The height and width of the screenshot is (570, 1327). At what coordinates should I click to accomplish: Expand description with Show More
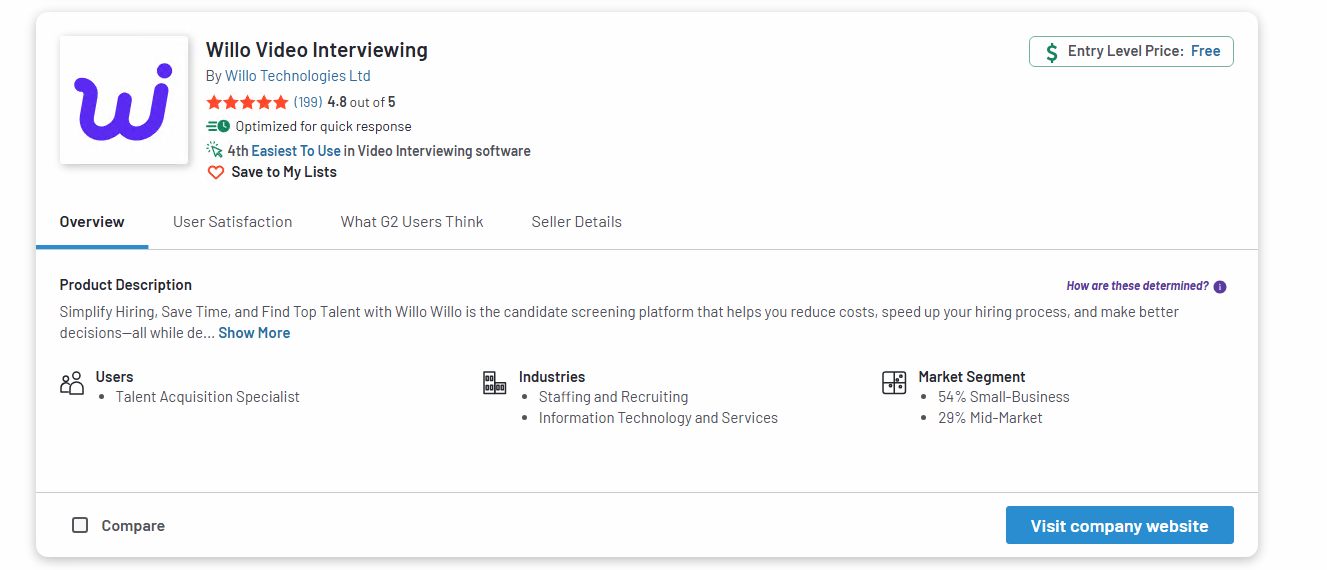pos(254,333)
